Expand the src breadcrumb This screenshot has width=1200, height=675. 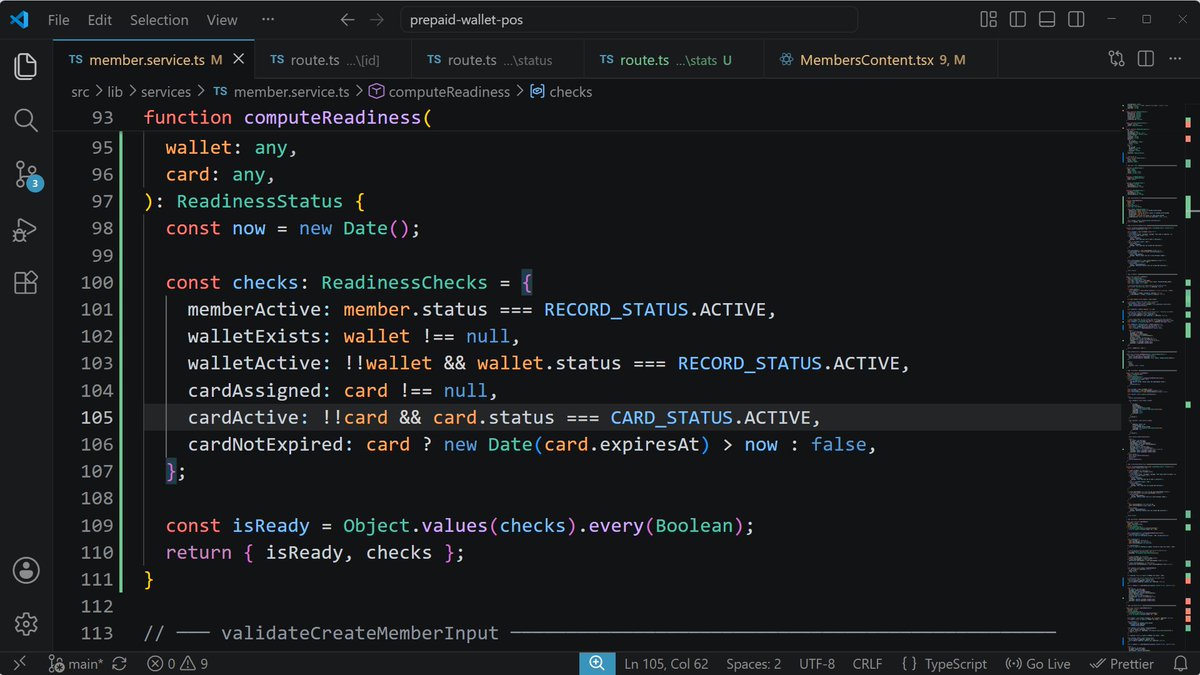click(81, 91)
